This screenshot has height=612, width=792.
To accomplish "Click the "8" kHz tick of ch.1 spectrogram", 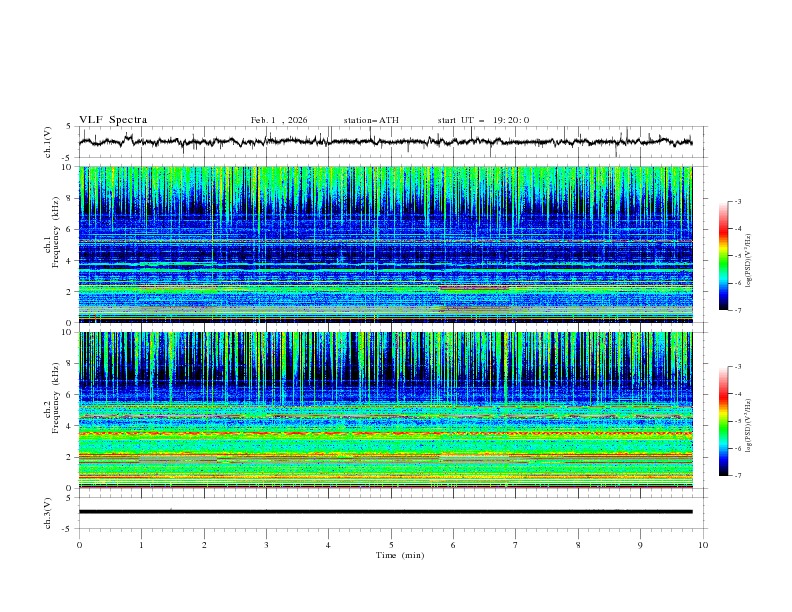I will 70,198.
